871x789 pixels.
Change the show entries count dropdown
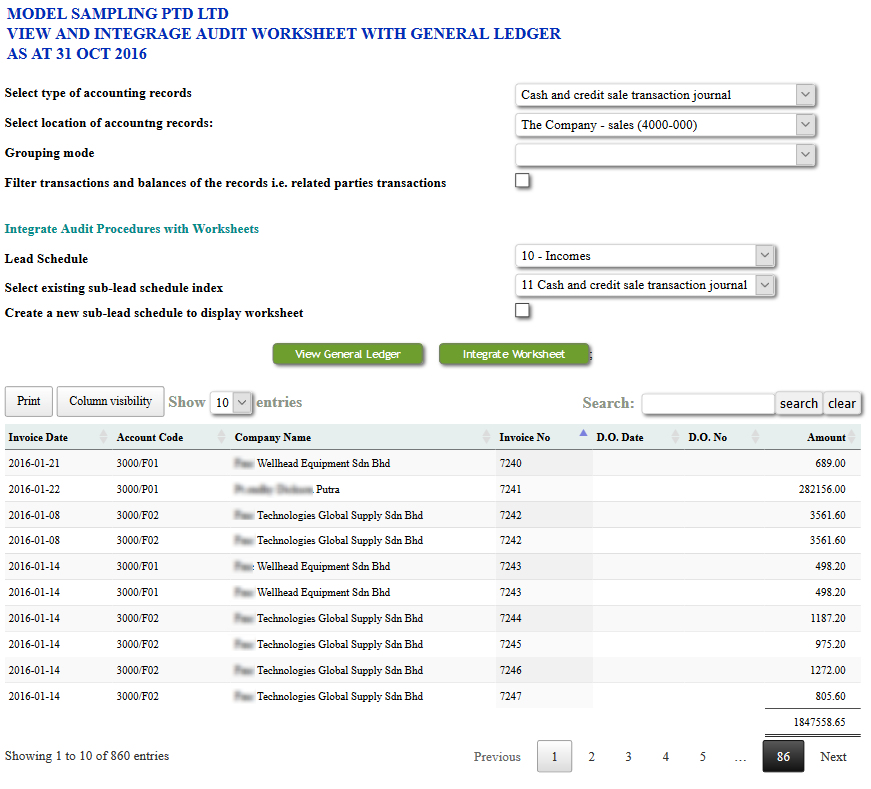pyautogui.click(x=230, y=402)
